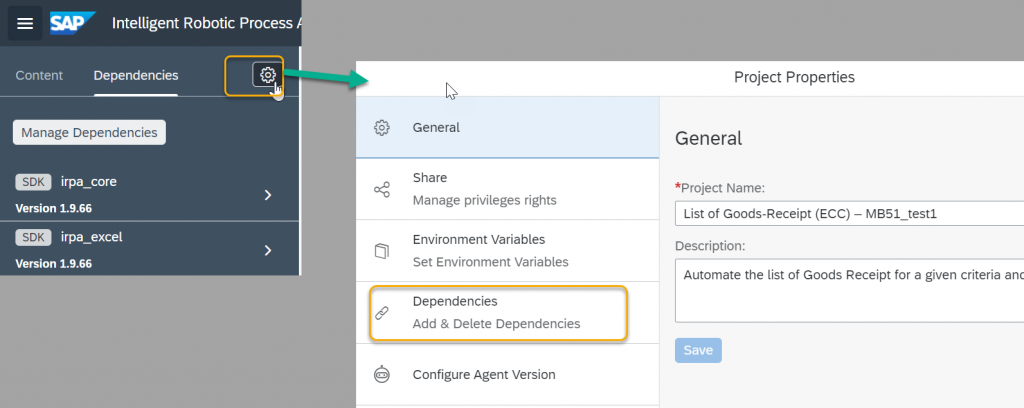The width and height of the screenshot is (1024, 408).
Task: Click the Manage Dependencies button
Action: 89,133
